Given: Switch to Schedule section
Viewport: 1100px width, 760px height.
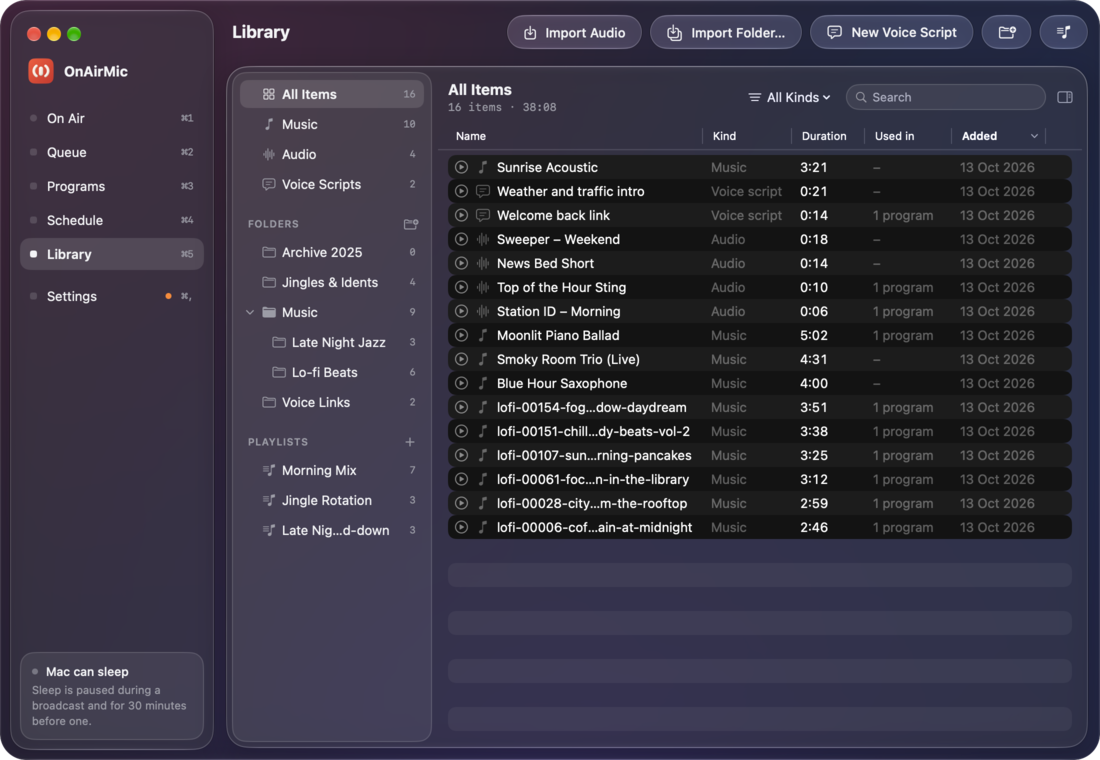Looking at the screenshot, I should pos(112,220).
